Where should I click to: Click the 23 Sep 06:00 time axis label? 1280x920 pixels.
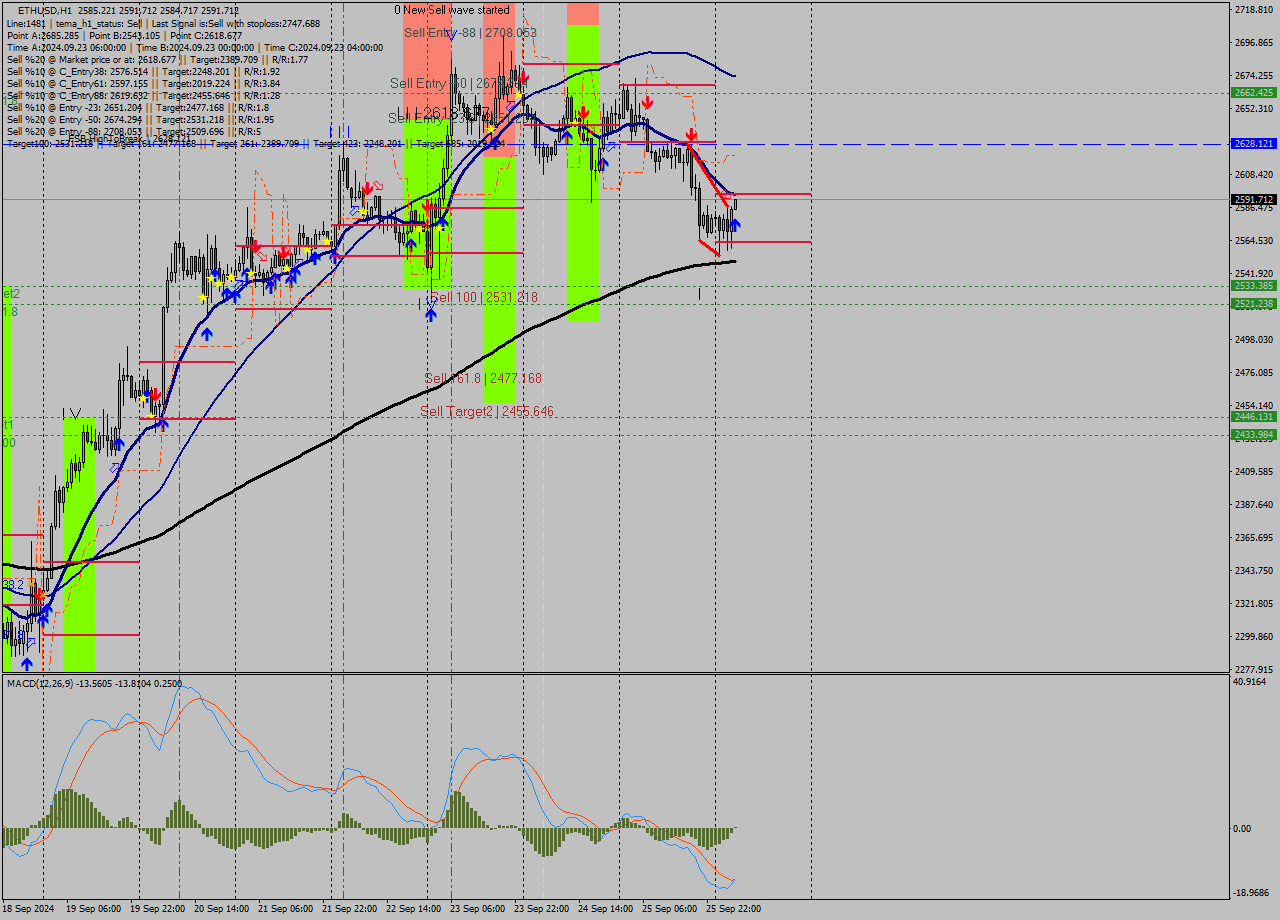479,909
